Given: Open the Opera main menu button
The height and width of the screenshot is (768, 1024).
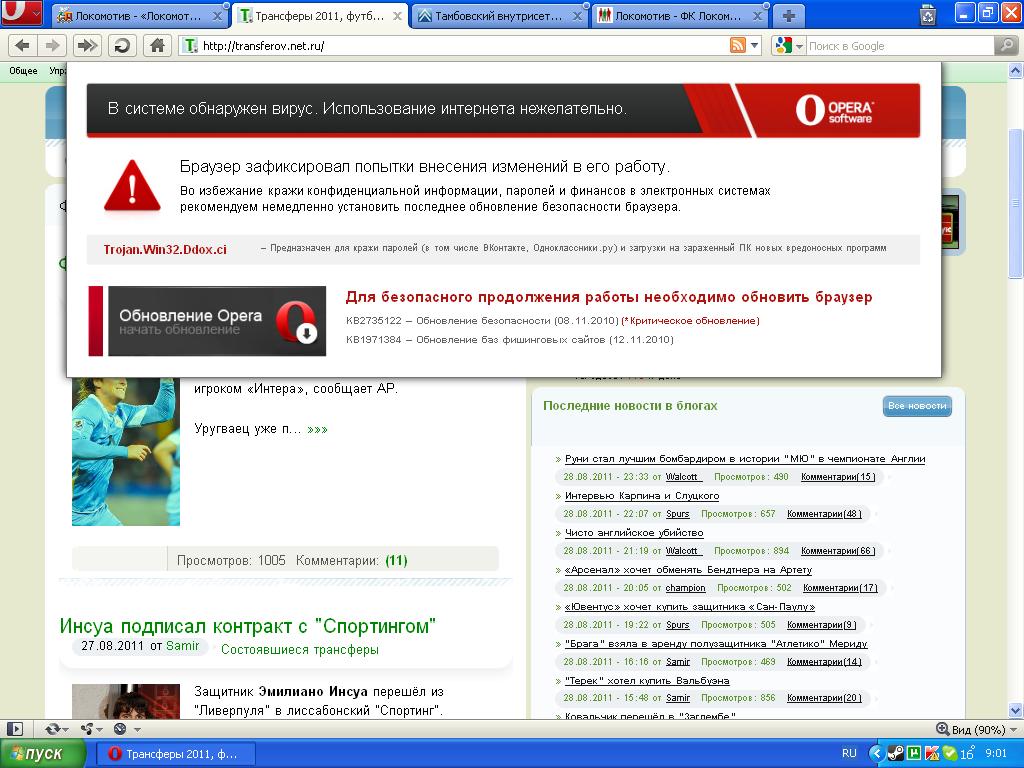Looking at the screenshot, I should point(22,13).
